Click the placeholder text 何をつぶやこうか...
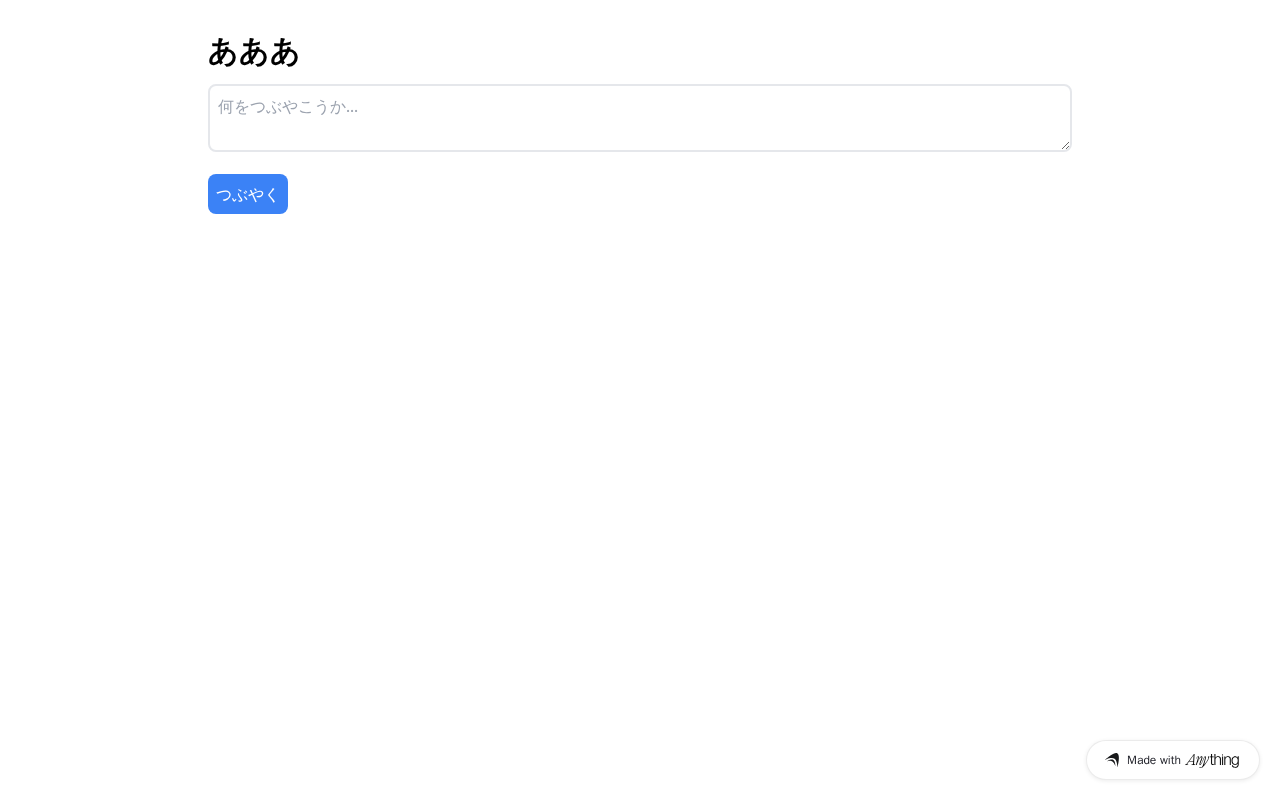The width and height of the screenshot is (1280, 800). (x=287, y=106)
